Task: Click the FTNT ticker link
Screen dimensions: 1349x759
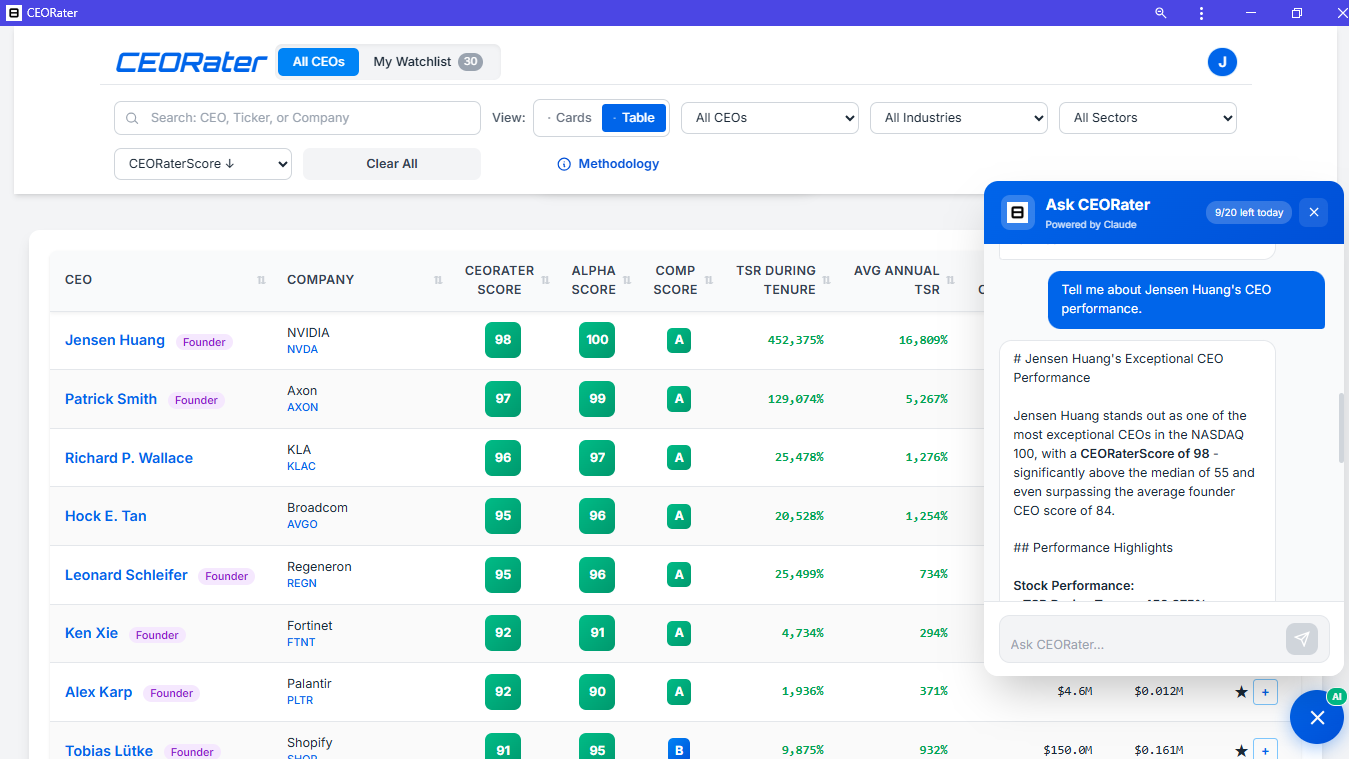Action: pos(301,643)
